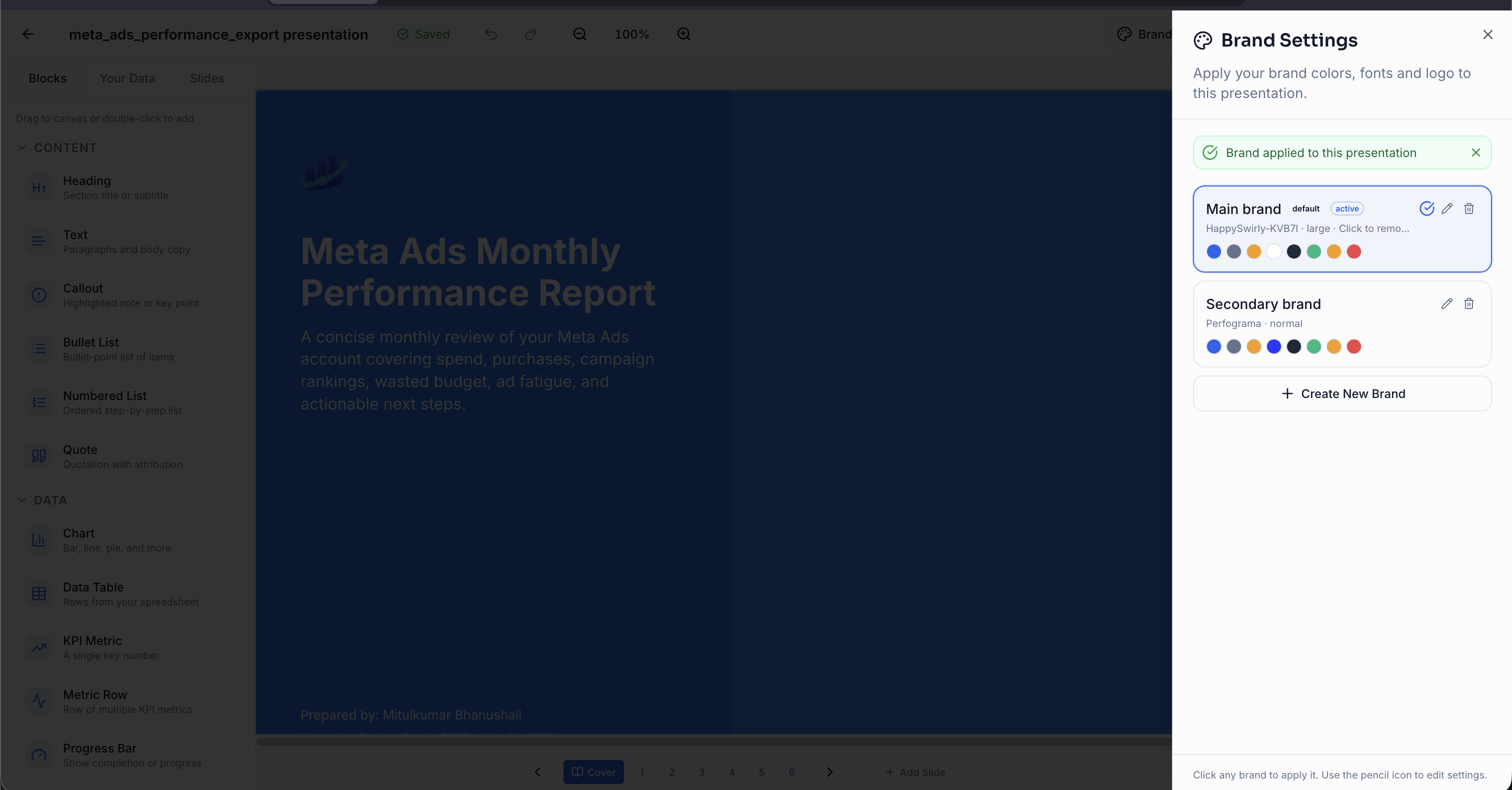Click the zoom in magnifier icon

click(x=684, y=34)
